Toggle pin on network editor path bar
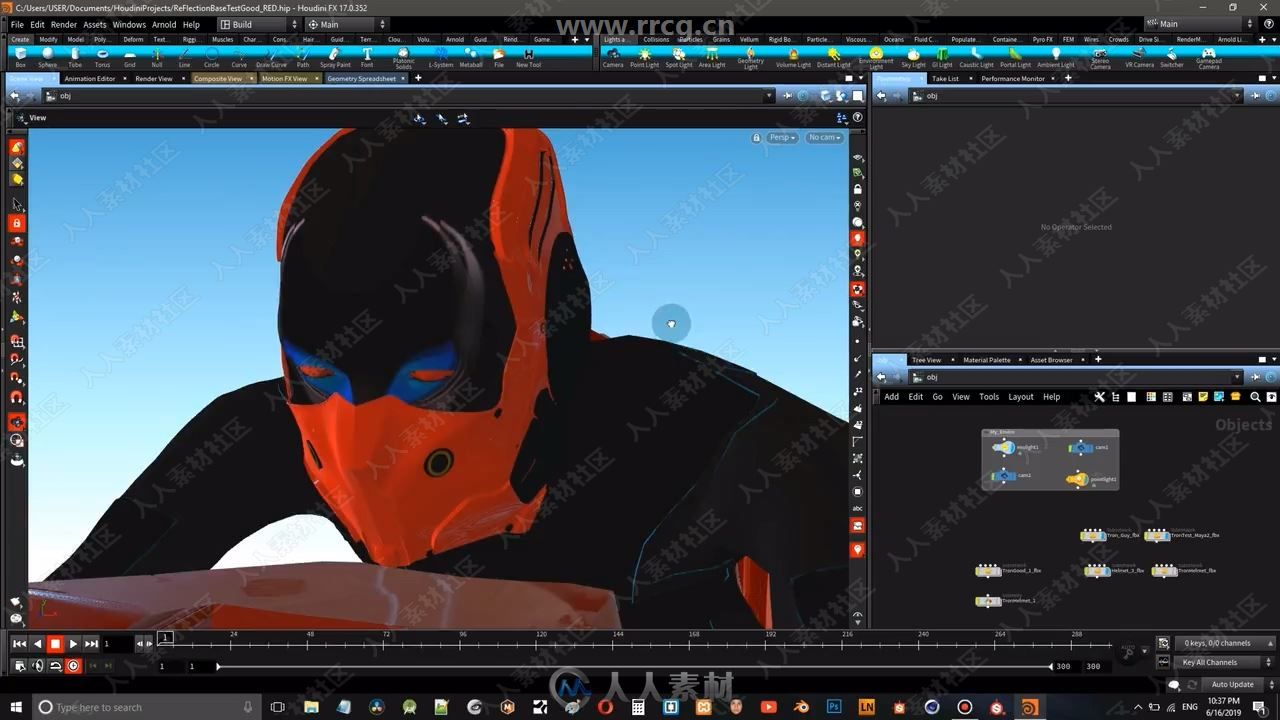Screen dimensions: 1280x720 coord(1254,377)
